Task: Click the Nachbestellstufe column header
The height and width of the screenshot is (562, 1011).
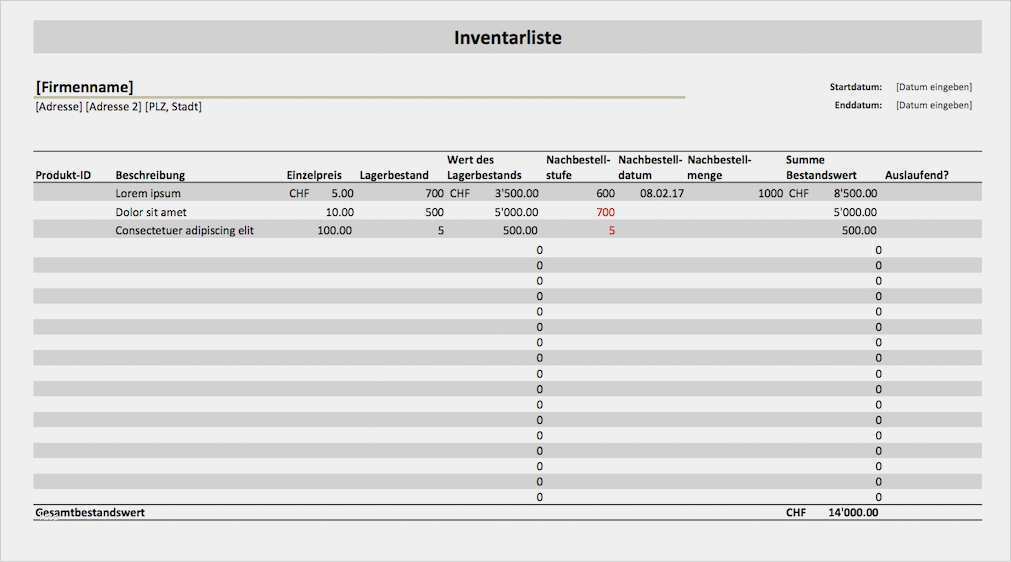Action: pos(578,168)
